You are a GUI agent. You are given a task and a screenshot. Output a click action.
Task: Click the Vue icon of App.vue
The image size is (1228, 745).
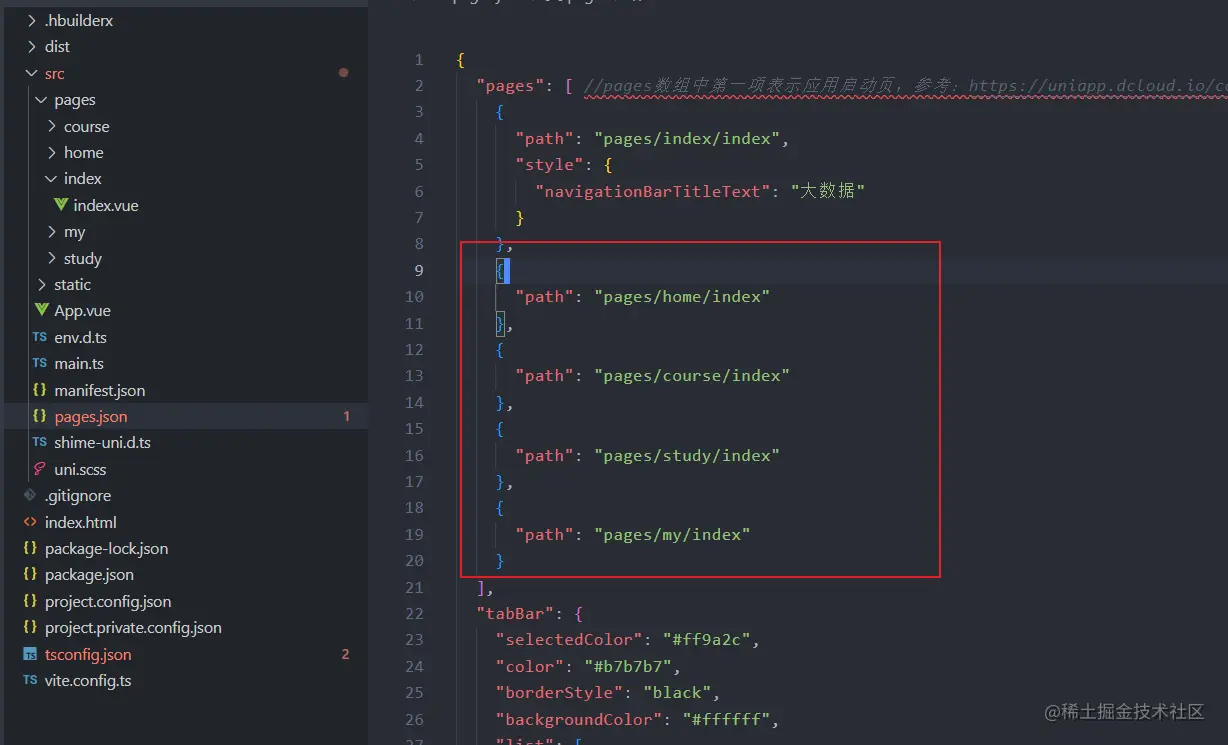(x=41, y=311)
